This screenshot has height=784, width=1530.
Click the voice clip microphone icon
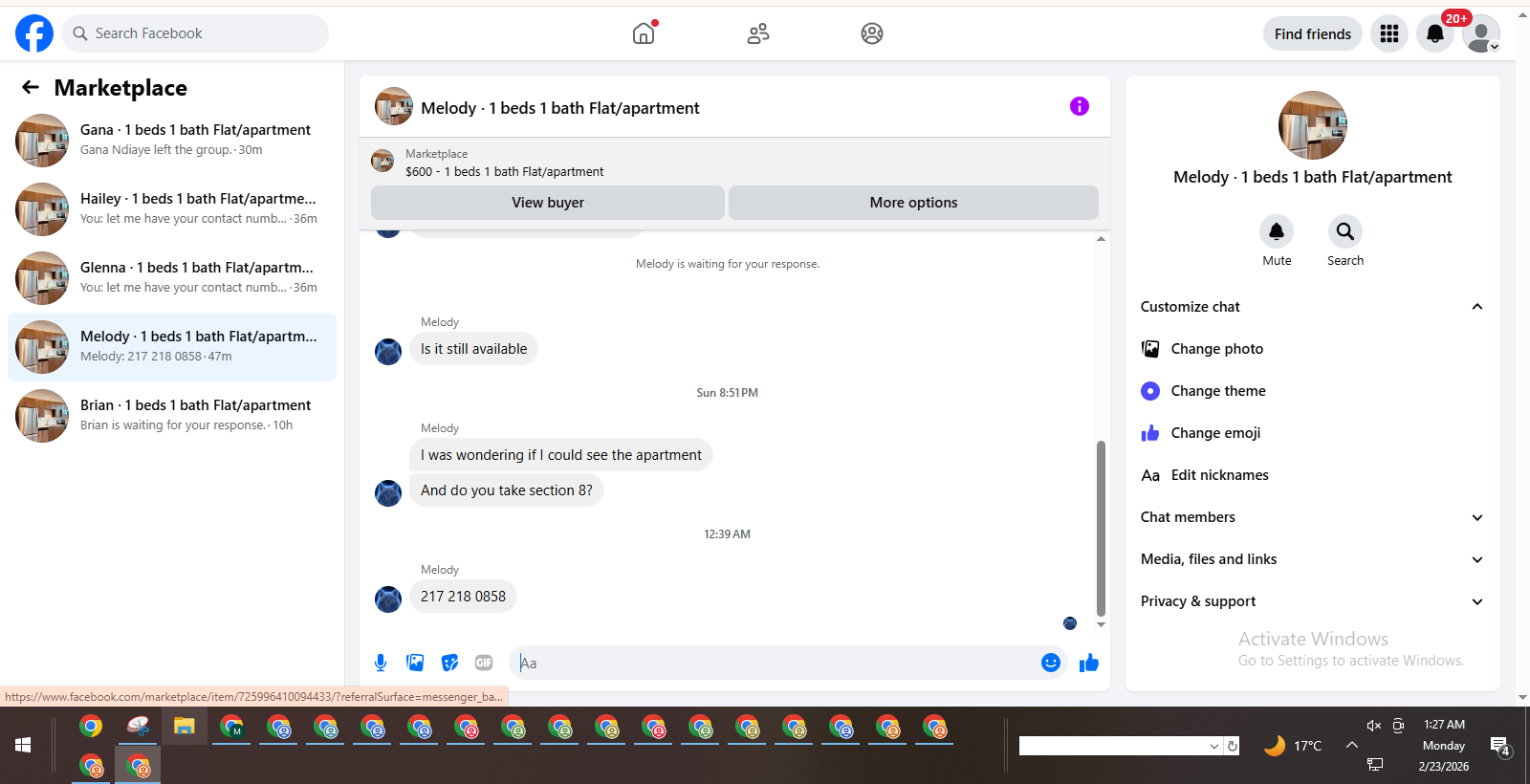(x=381, y=663)
